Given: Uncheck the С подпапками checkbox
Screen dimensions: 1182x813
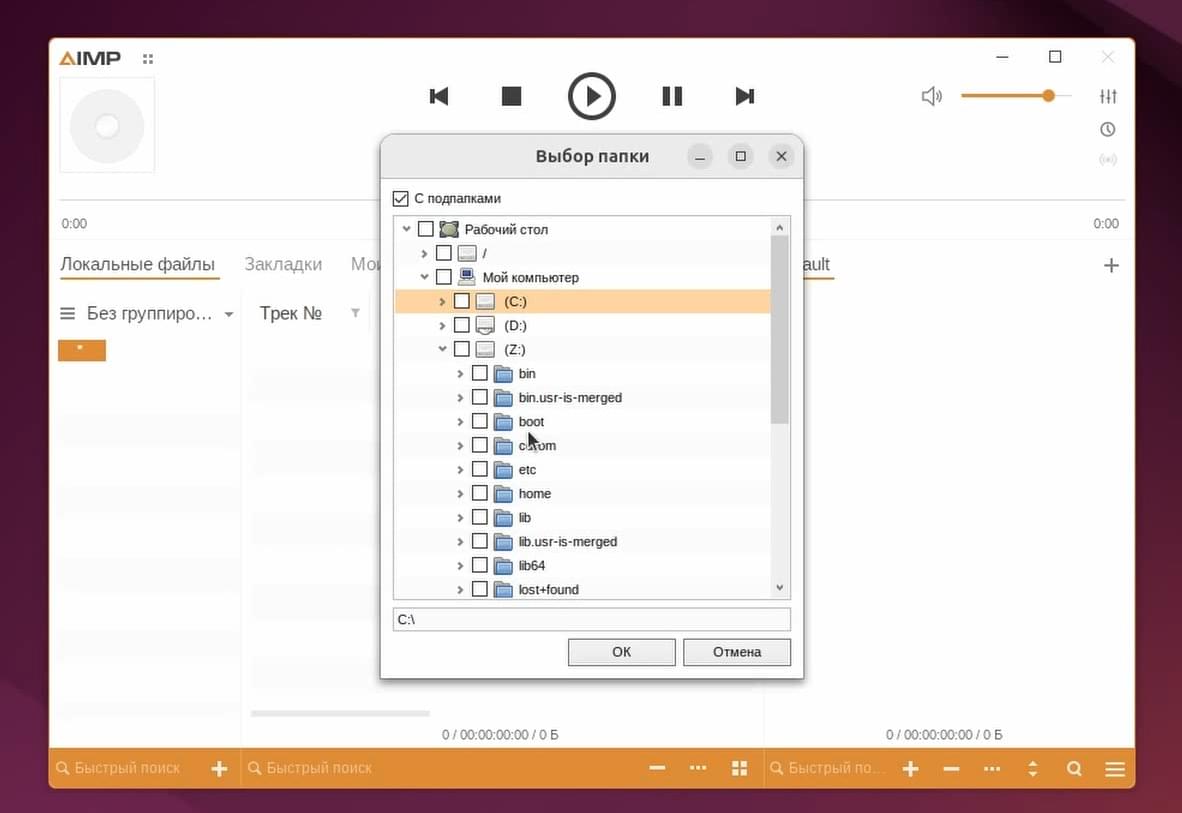Looking at the screenshot, I should pyautogui.click(x=400, y=198).
